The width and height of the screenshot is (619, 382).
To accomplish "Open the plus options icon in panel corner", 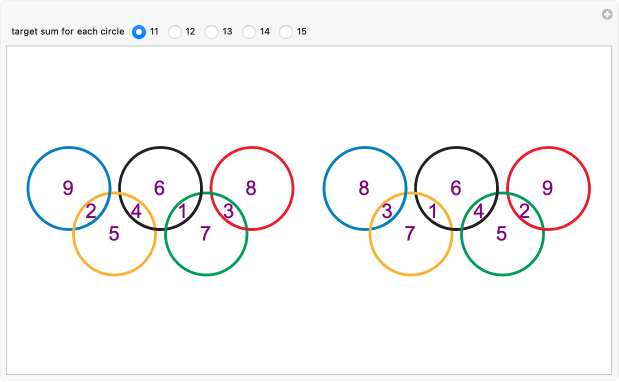I will click(607, 15).
